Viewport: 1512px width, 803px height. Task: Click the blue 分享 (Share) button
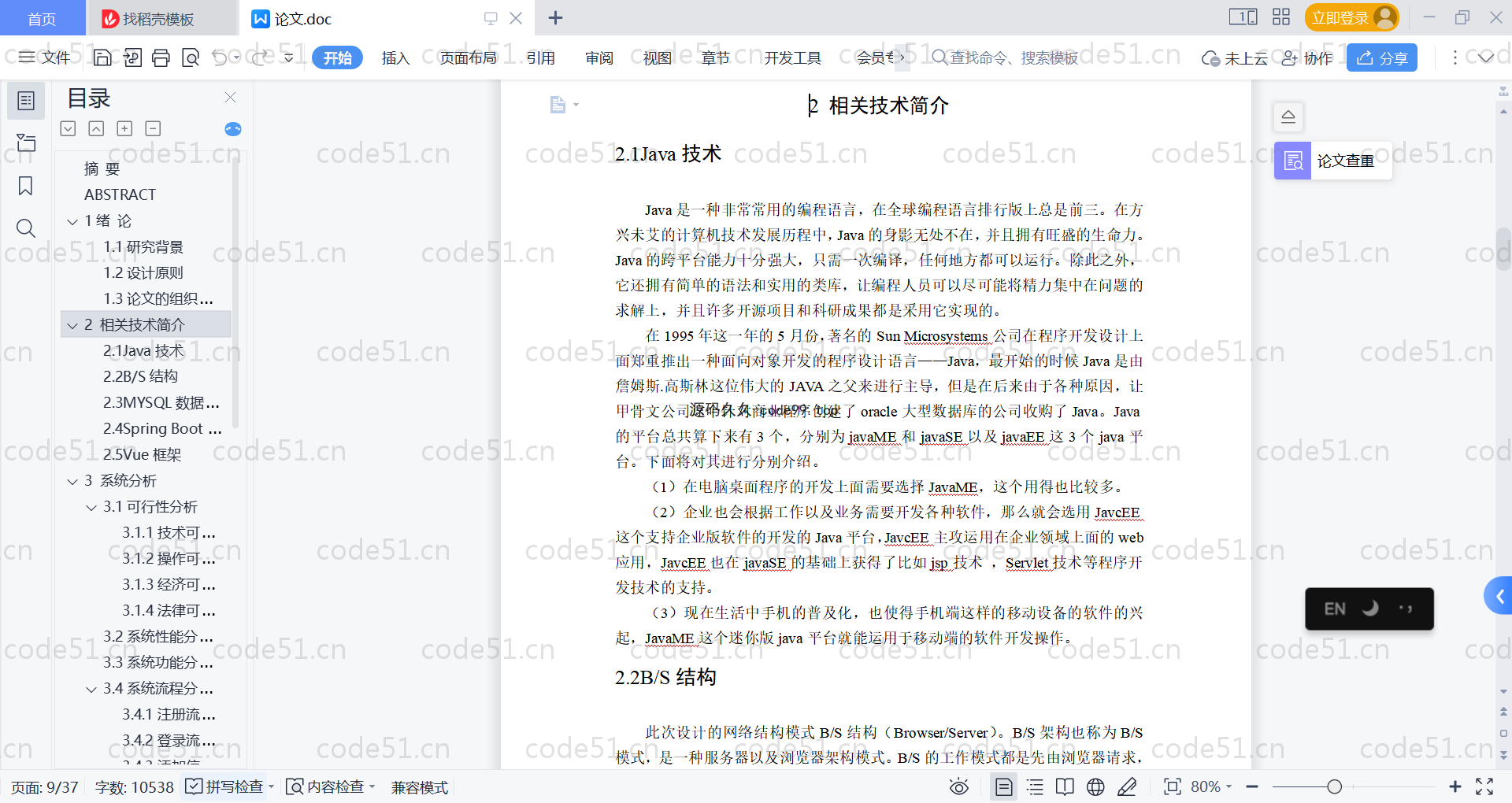1382,57
